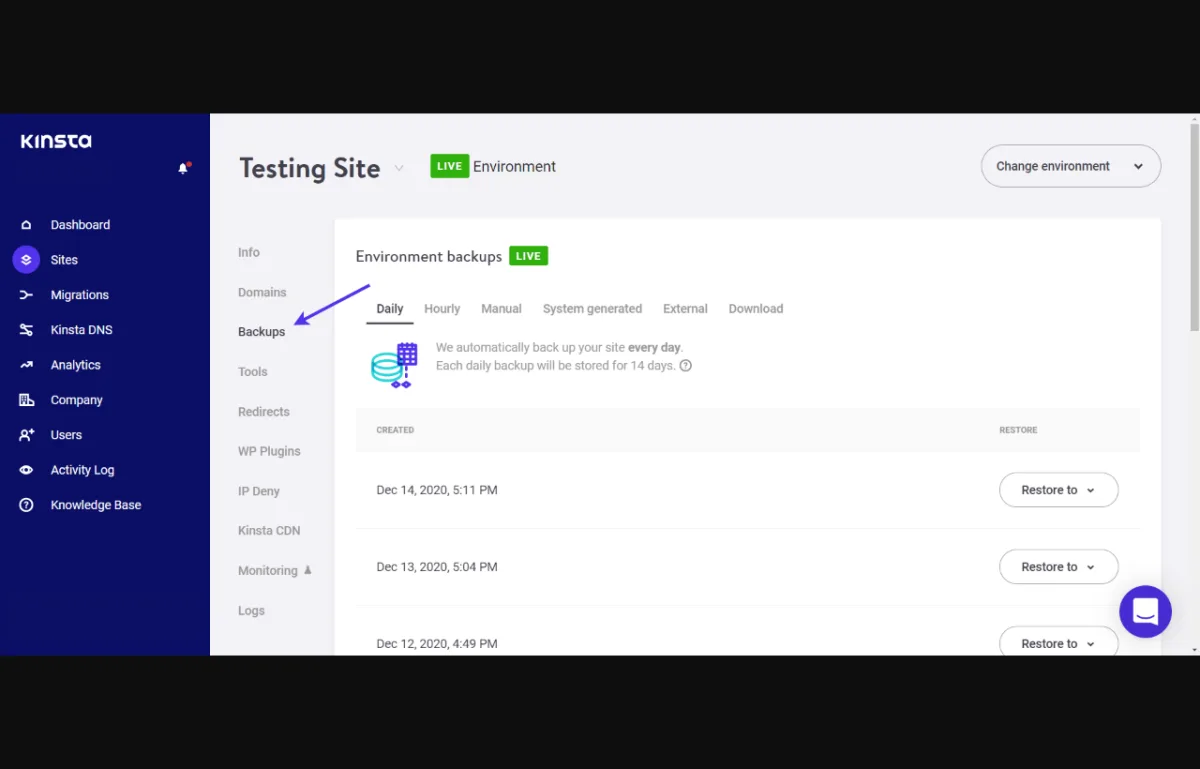
Task: Open the notifications bell icon
Action: (x=183, y=168)
